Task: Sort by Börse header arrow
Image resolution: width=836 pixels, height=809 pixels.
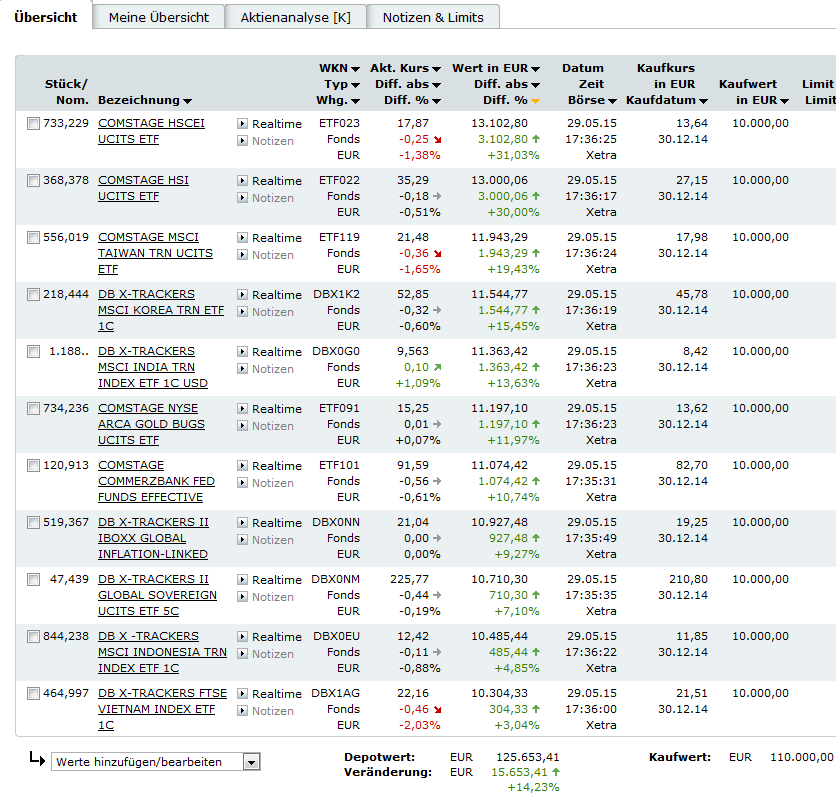Action: point(612,101)
